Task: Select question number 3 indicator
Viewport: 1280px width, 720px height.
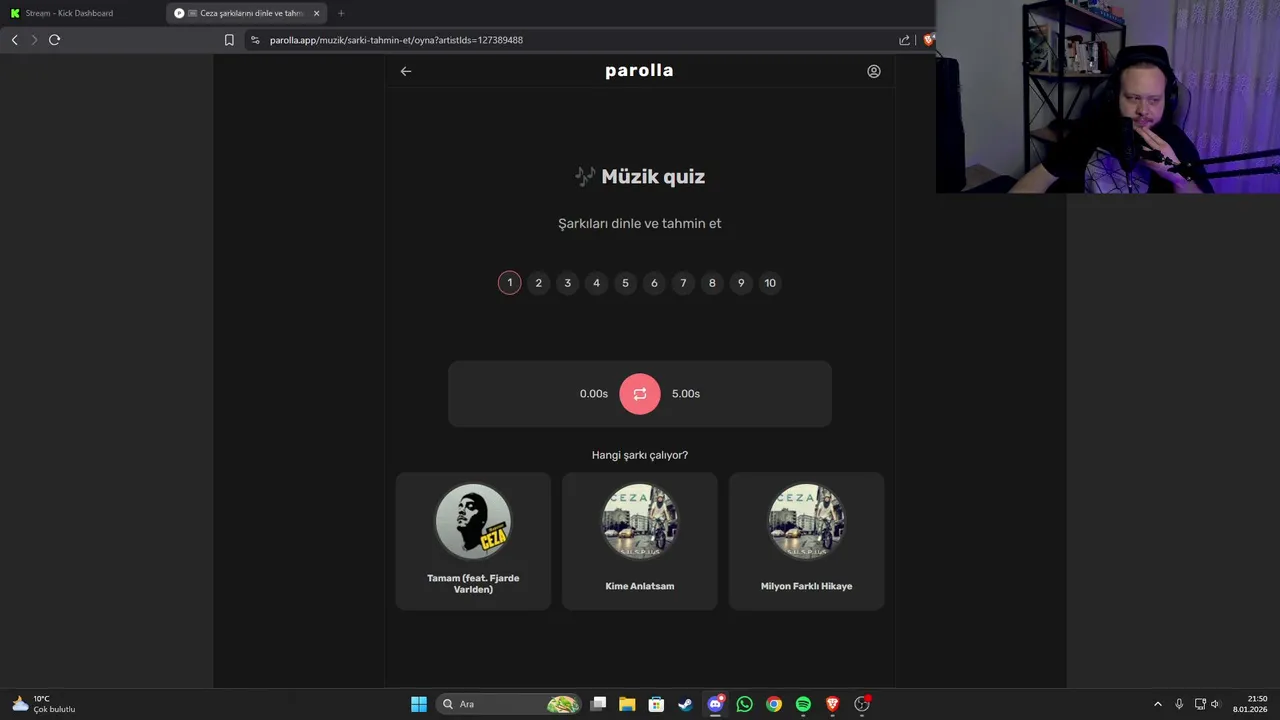Action: (x=567, y=283)
